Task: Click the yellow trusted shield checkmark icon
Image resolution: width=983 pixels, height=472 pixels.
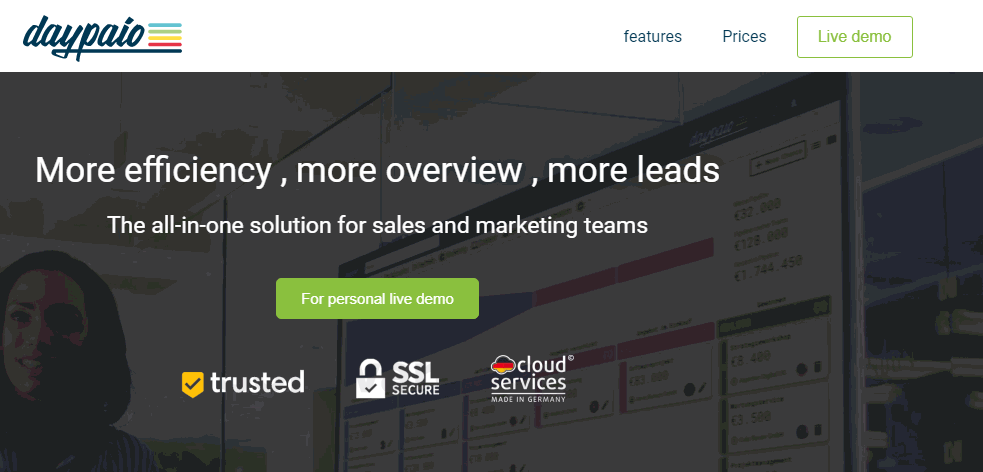Action: [192, 384]
